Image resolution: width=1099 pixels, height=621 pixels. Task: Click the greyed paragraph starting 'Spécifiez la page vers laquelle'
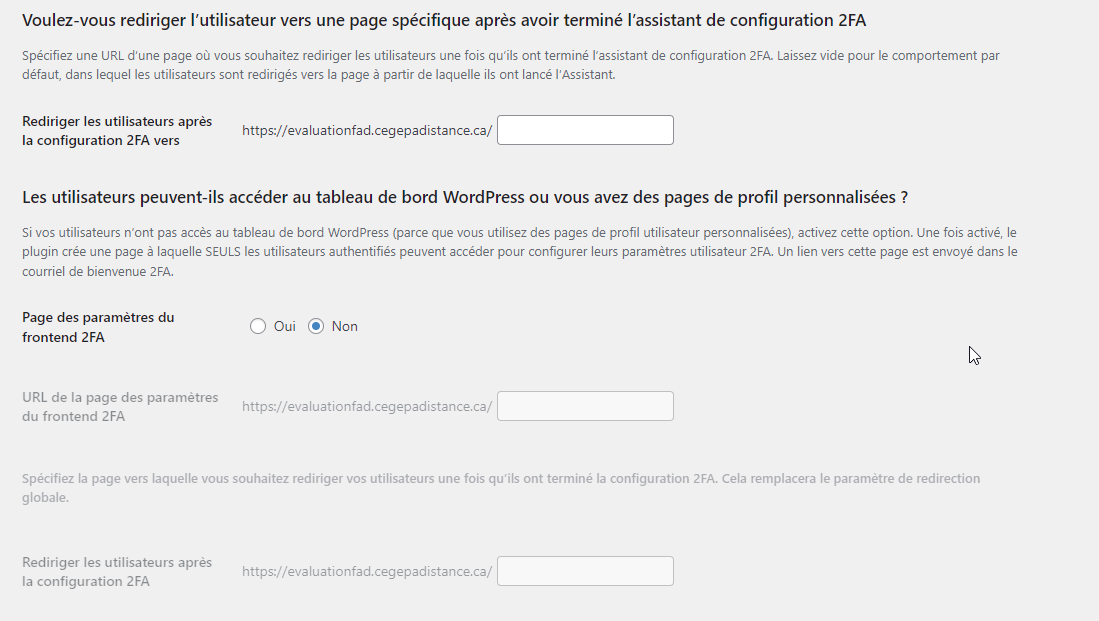click(x=500, y=487)
